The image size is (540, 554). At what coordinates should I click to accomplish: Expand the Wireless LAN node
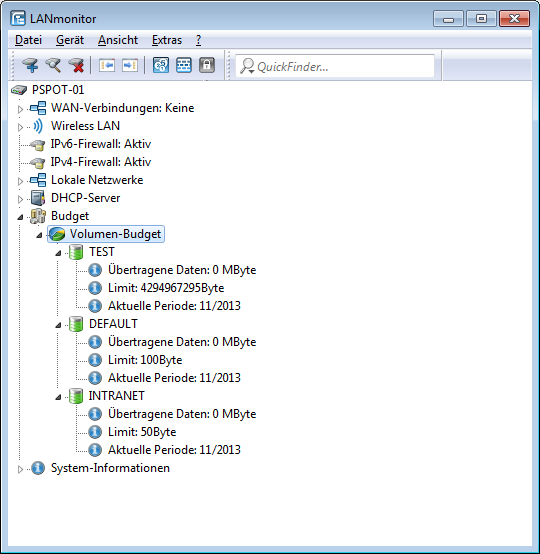(x=20, y=127)
